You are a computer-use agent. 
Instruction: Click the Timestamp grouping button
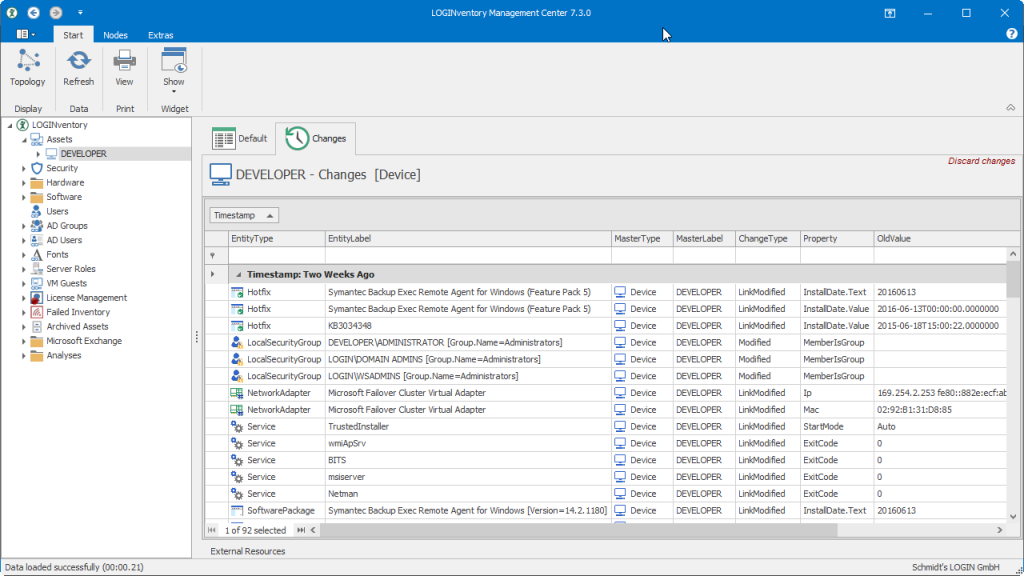(x=244, y=215)
